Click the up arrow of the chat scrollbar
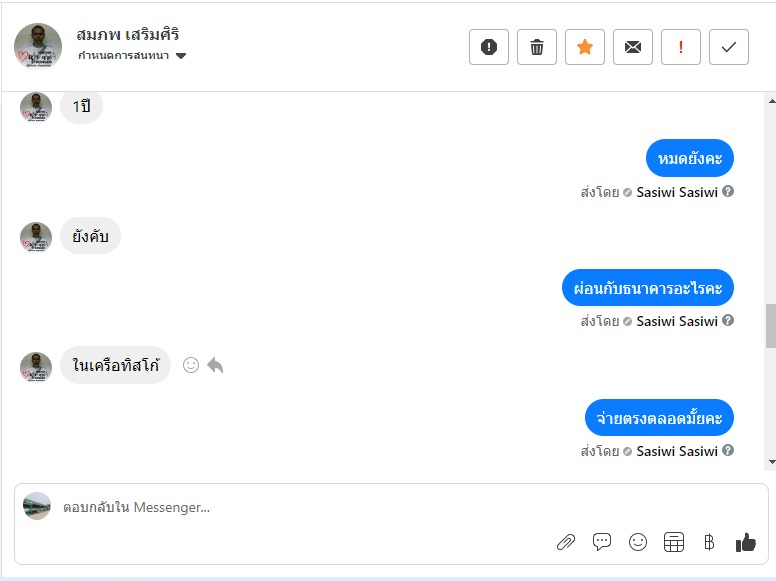This screenshot has width=776, height=581. (x=770, y=101)
